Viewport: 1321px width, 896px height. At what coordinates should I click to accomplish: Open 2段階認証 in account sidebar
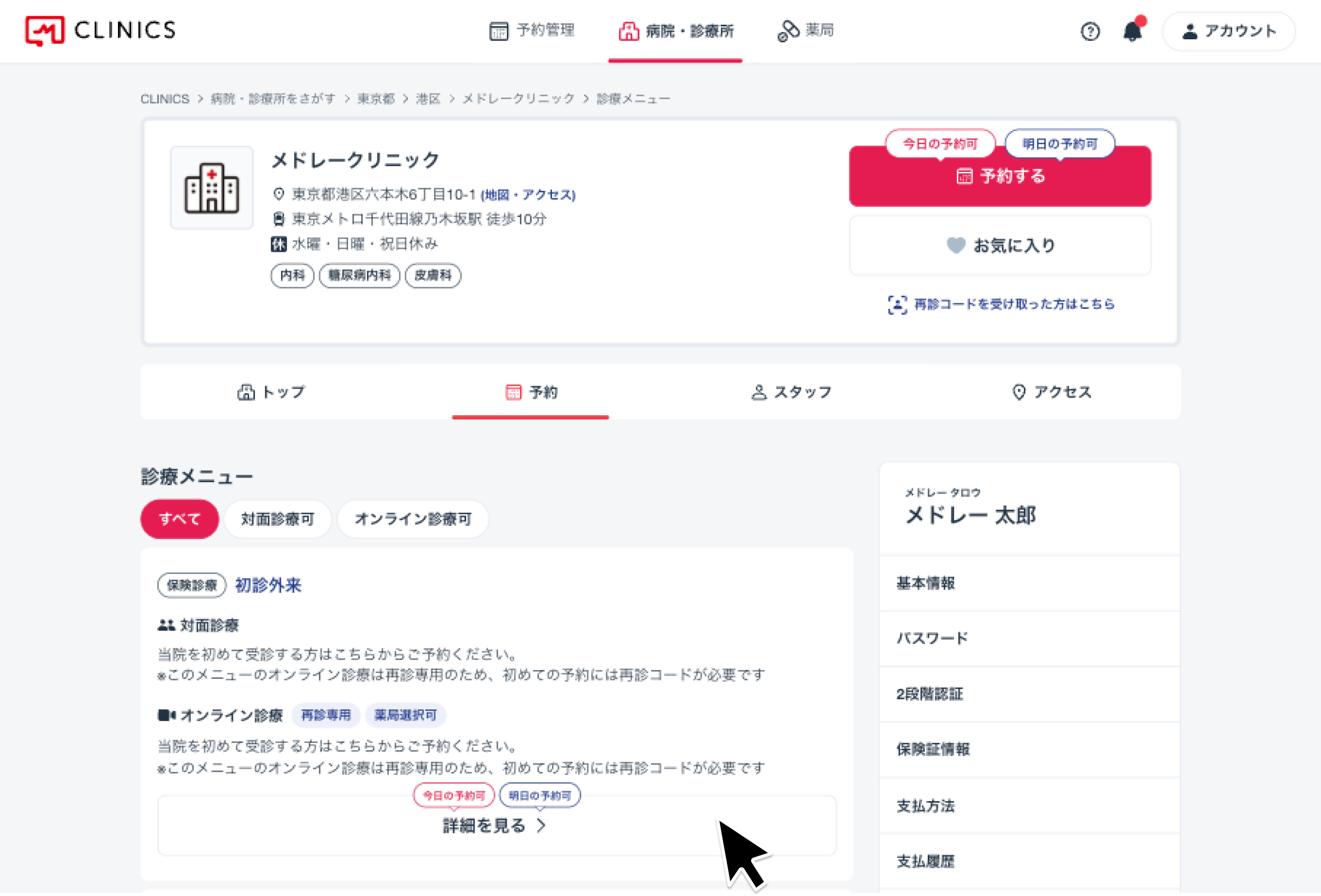coord(1030,695)
